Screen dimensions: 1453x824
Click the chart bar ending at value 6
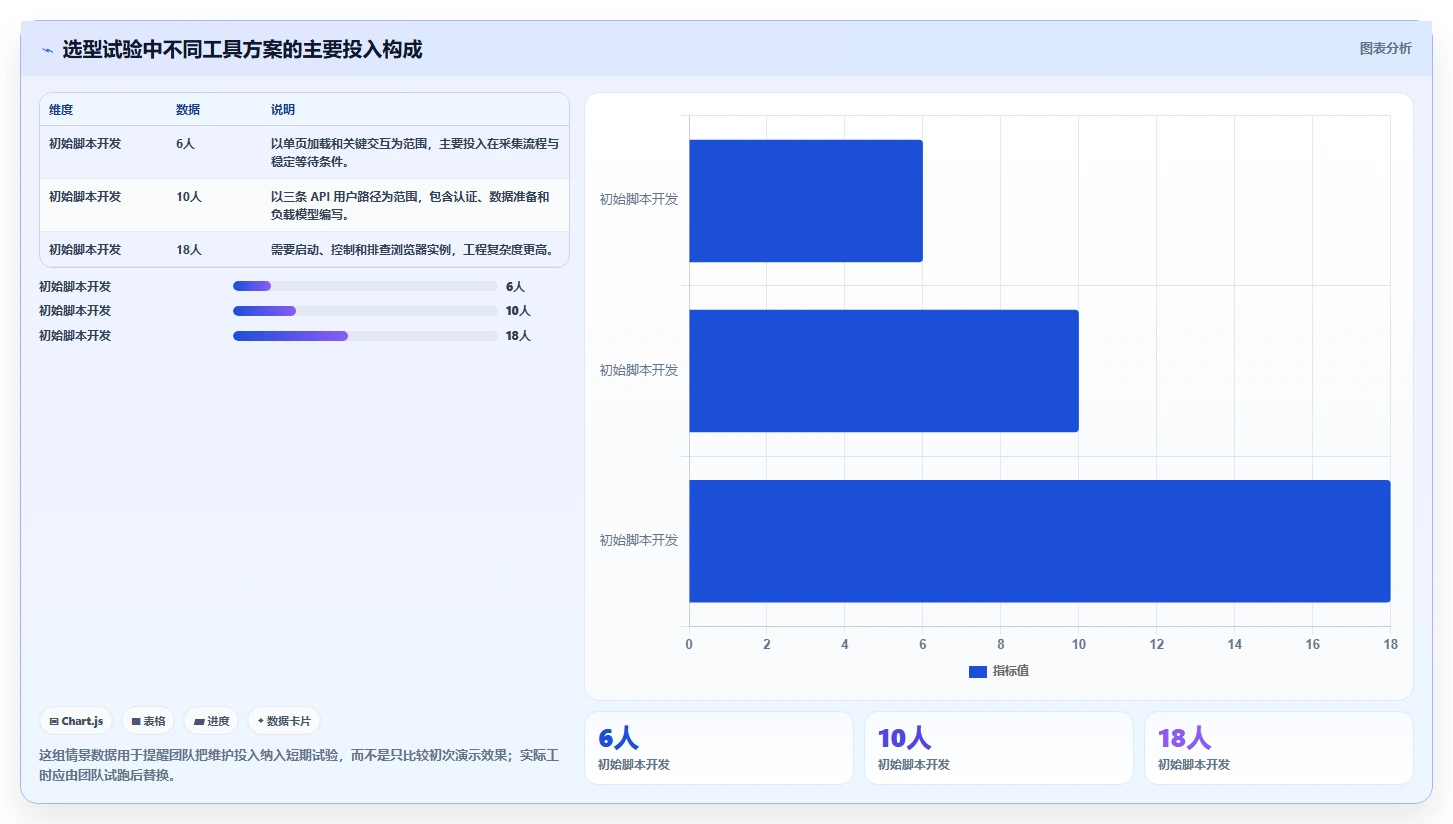[805, 201]
